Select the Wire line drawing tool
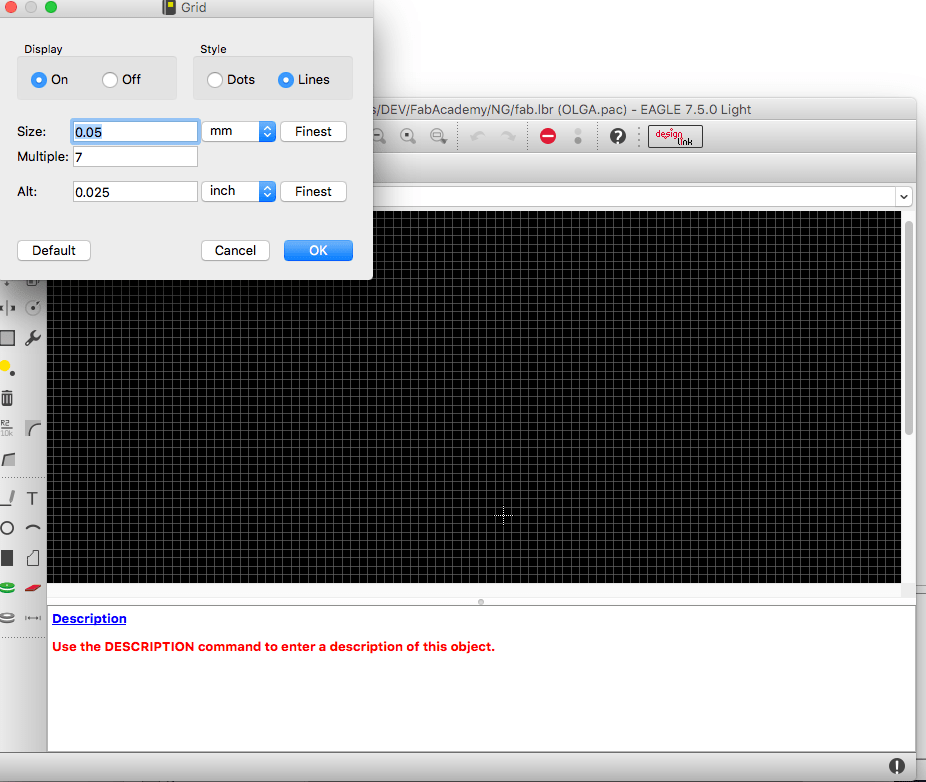Screen dimensions: 926x782 8,498
